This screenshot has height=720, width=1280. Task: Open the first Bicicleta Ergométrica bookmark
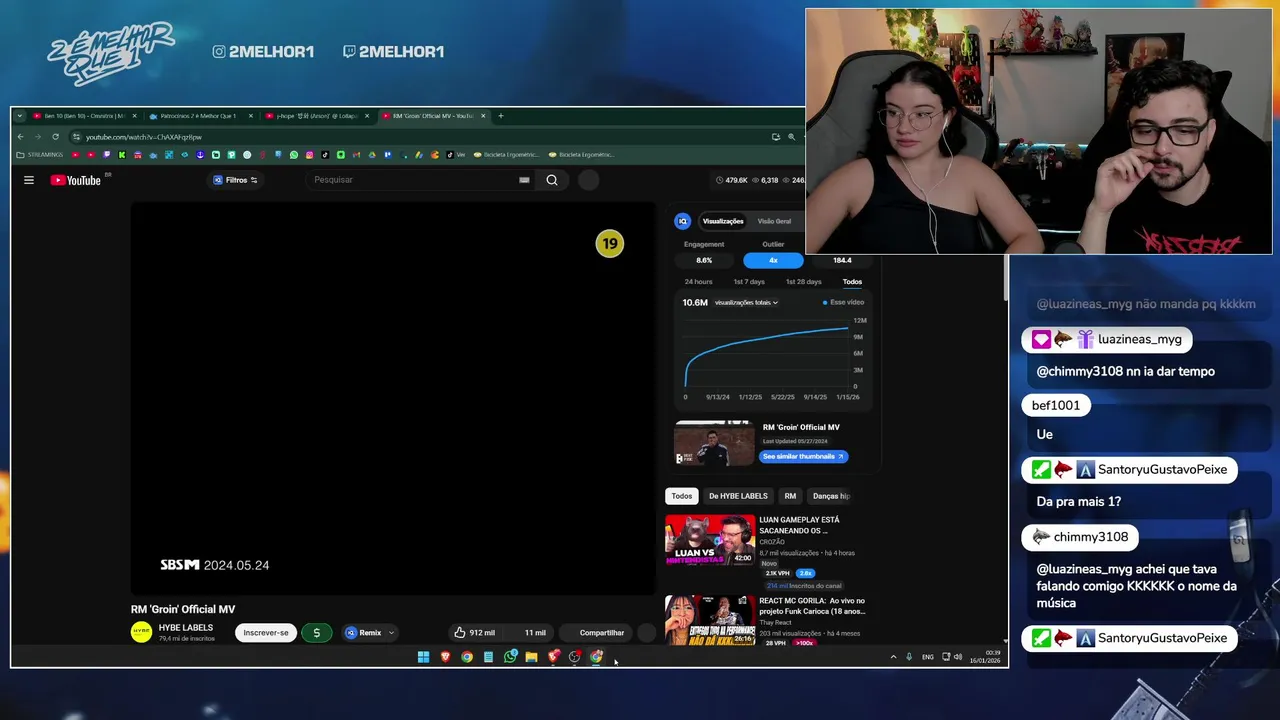click(x=506, y=155)
